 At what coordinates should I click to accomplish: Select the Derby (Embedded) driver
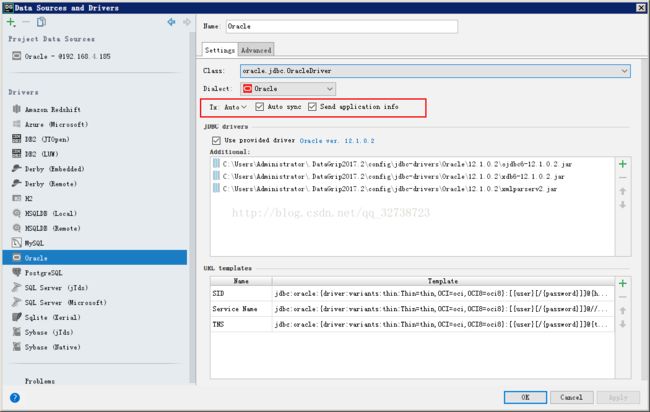[95, 169]
